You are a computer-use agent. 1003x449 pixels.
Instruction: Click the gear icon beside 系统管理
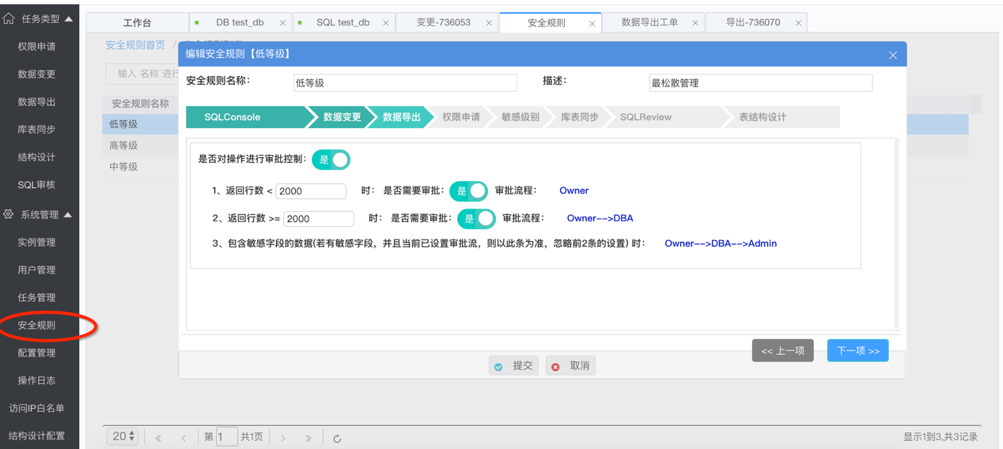coord(8,215)
